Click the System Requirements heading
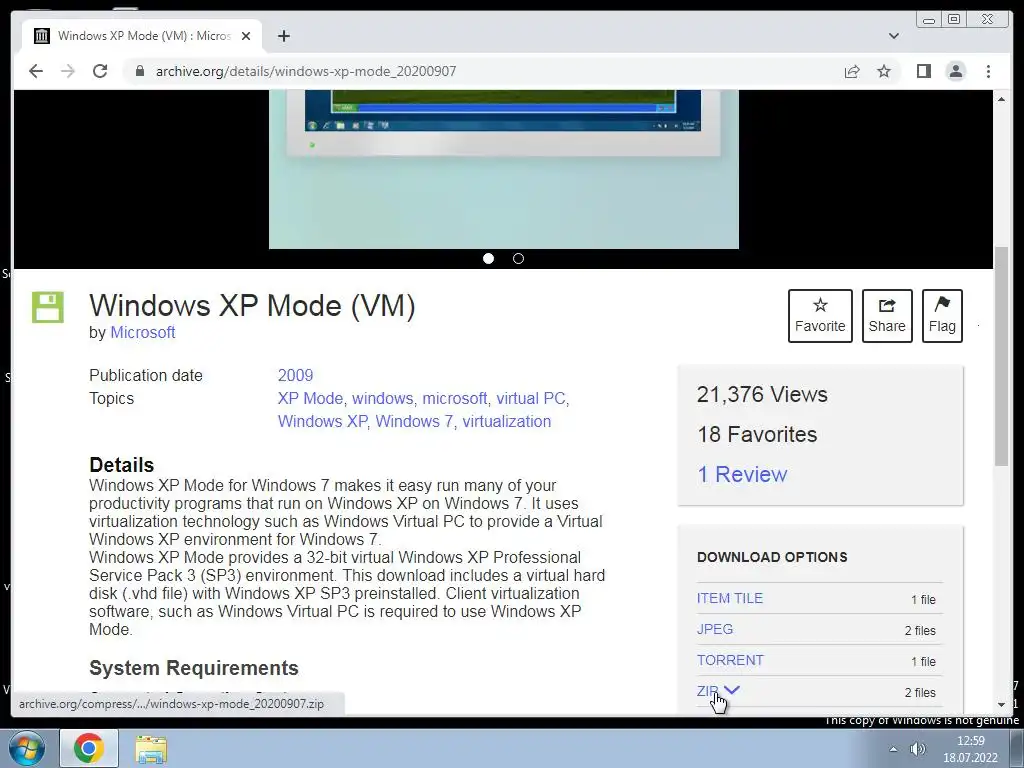 click(193, 667)
